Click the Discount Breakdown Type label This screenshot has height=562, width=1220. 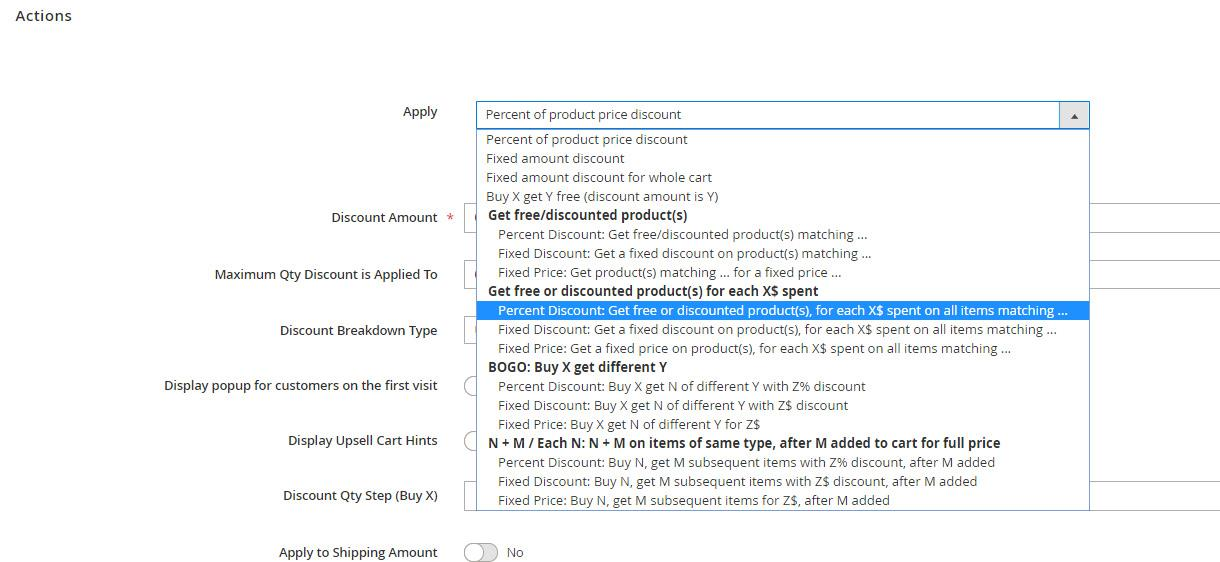358,330
